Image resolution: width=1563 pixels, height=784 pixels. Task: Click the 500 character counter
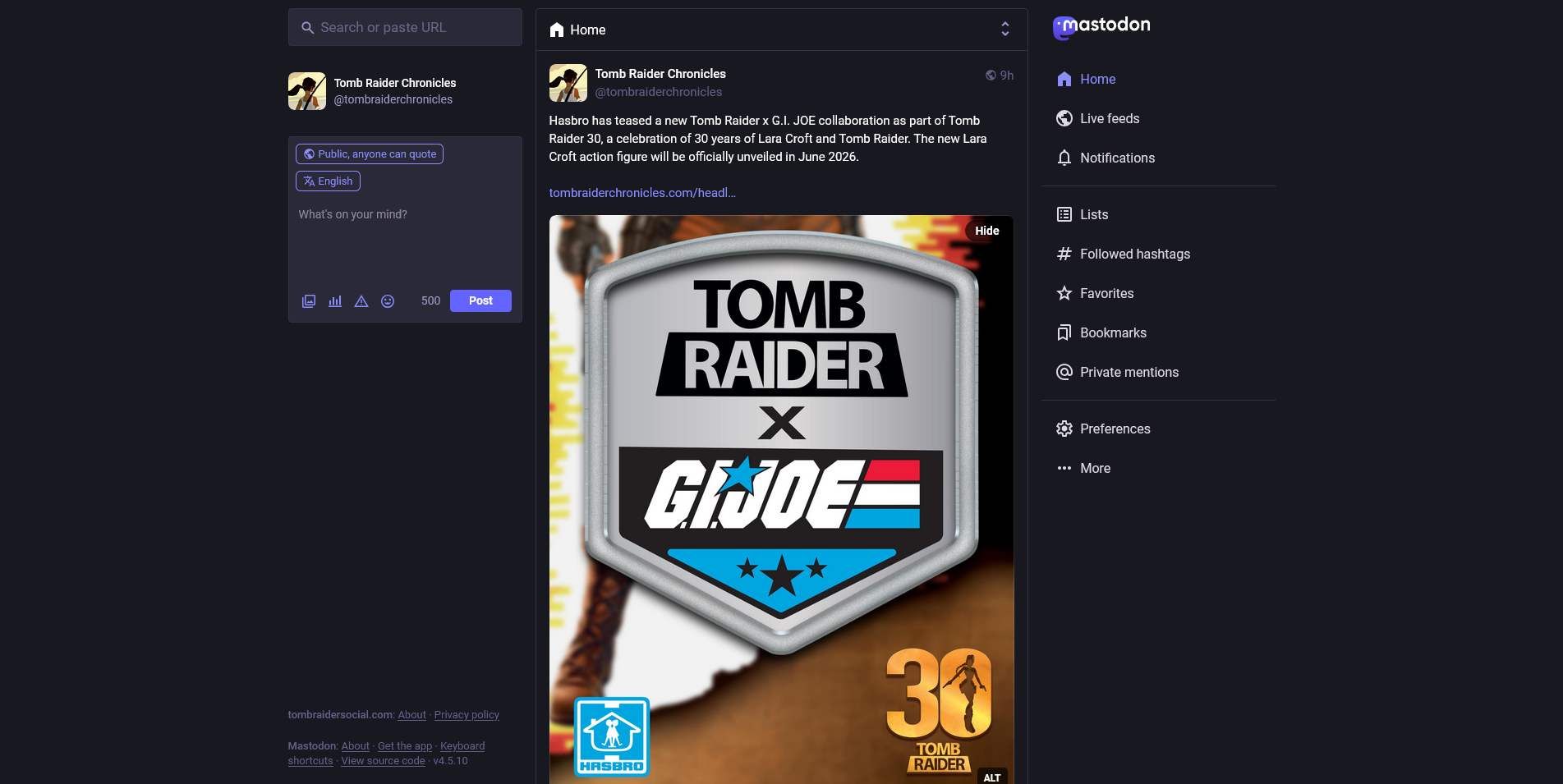[x=430, y=301]
